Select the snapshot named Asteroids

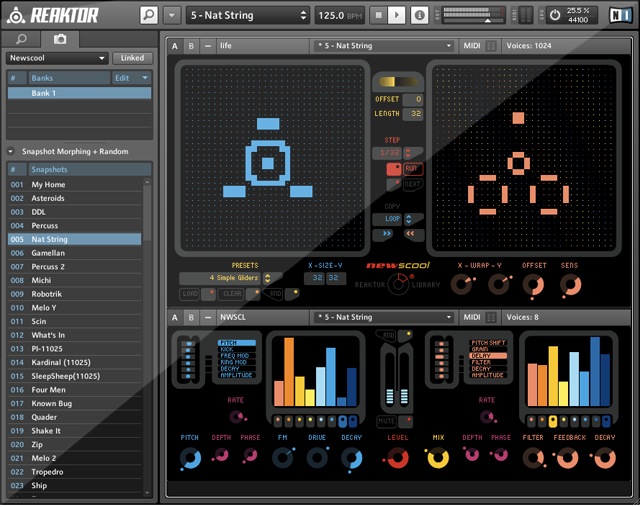[x=75, y=198]
